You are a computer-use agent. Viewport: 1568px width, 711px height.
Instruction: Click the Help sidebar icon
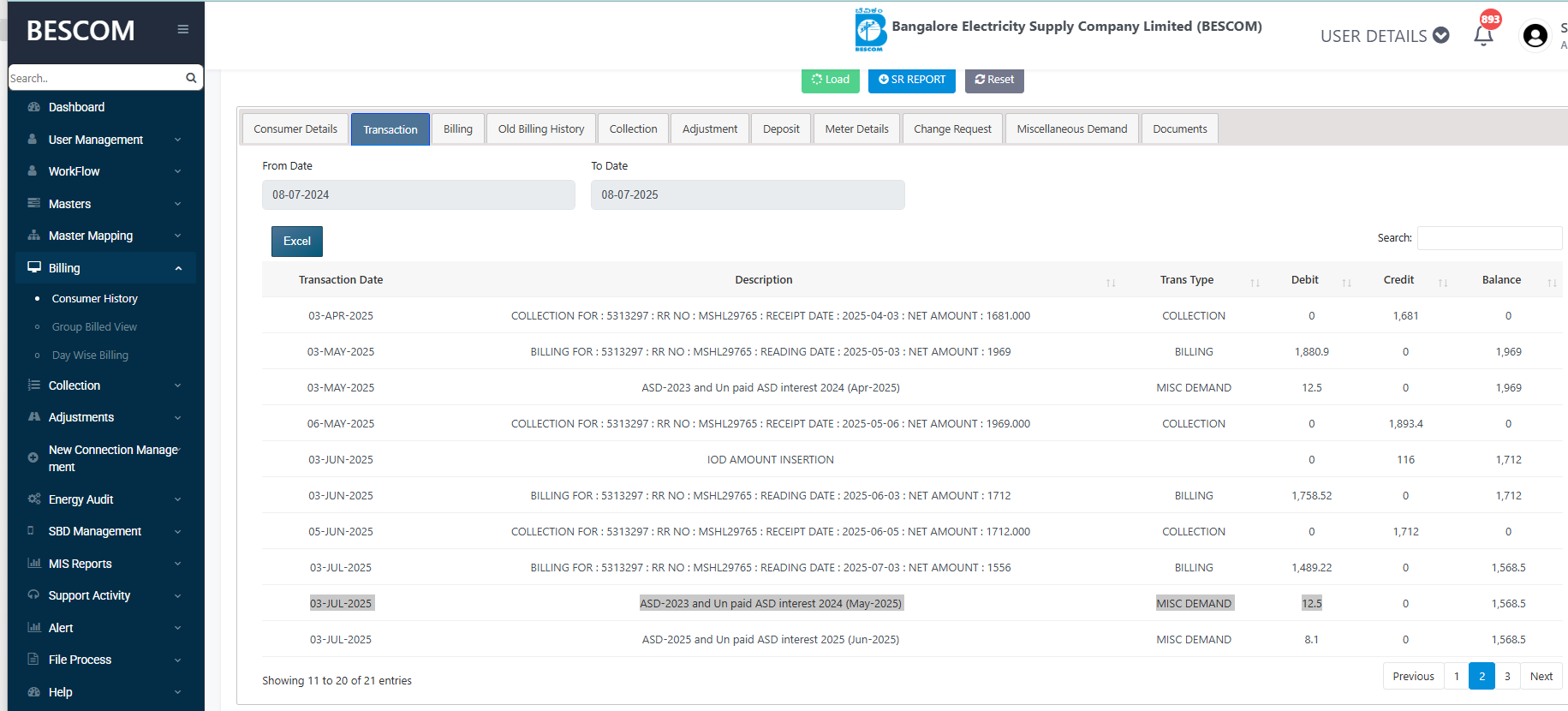(34, 691)
